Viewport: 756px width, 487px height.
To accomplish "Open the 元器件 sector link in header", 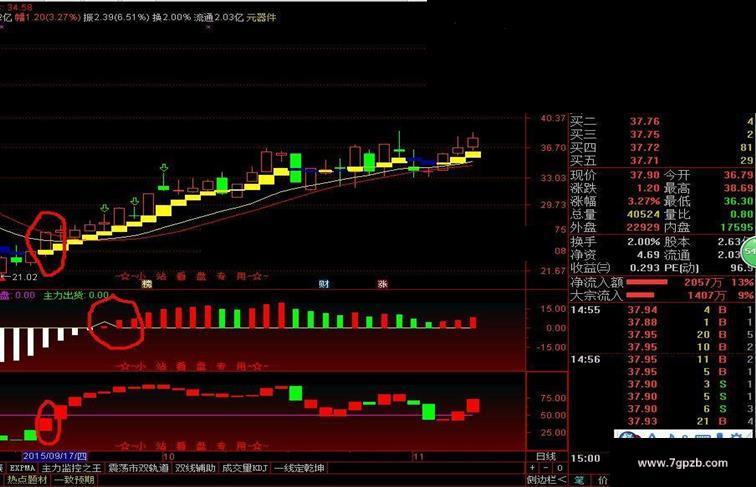I will pos(261,17).
